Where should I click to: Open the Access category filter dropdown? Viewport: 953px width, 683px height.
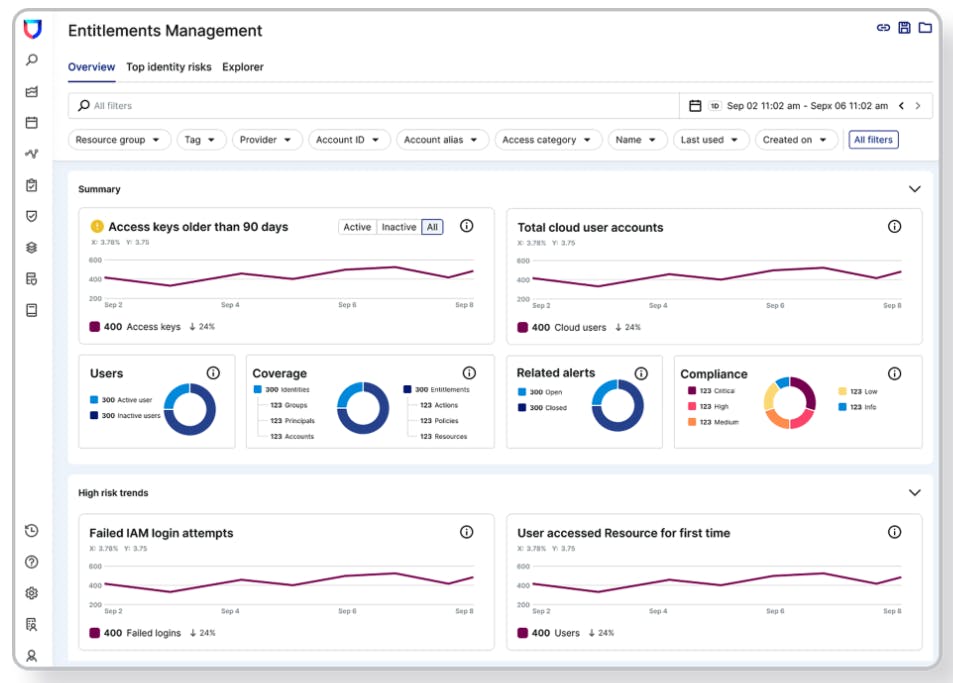[x=546, y=140]
